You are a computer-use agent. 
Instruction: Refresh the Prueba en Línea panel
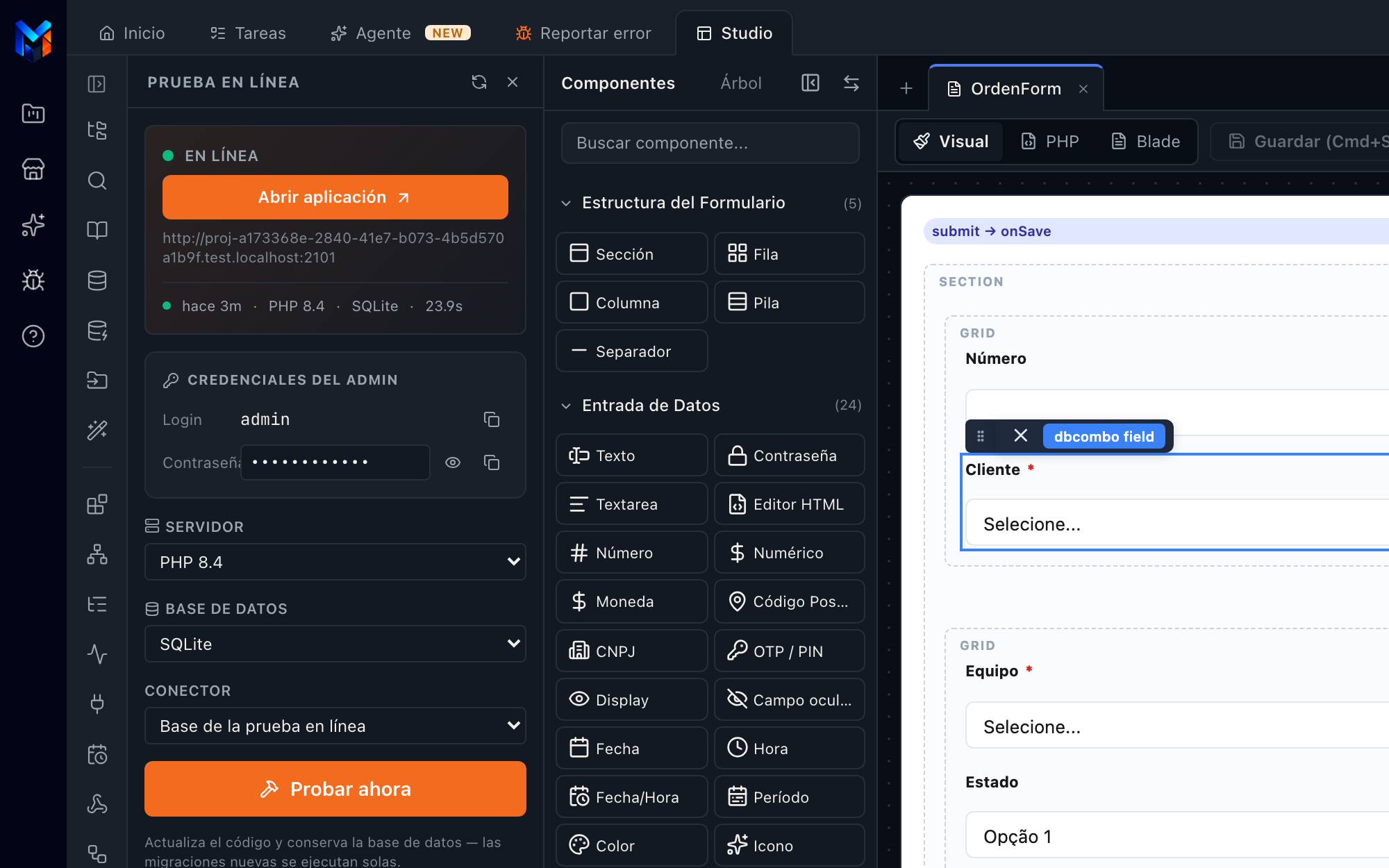479,82
